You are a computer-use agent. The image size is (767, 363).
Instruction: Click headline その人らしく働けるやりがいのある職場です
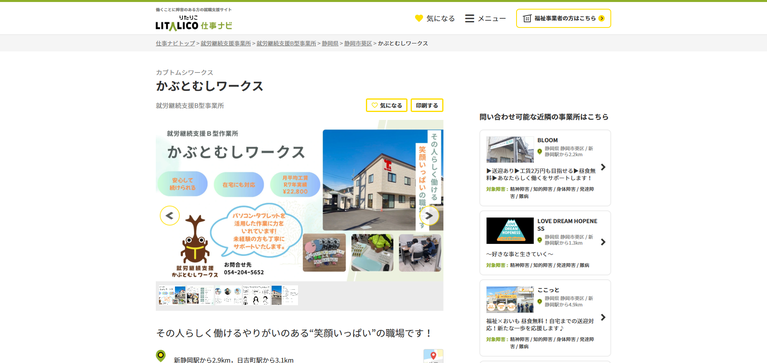[x=294, y=333]
